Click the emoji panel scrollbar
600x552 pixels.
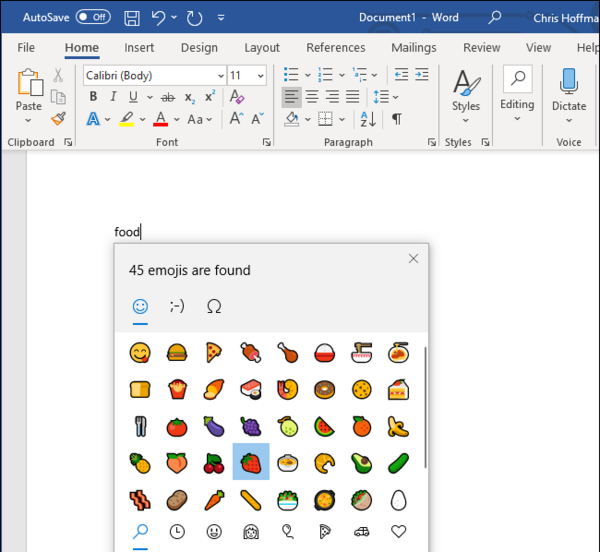425,407
